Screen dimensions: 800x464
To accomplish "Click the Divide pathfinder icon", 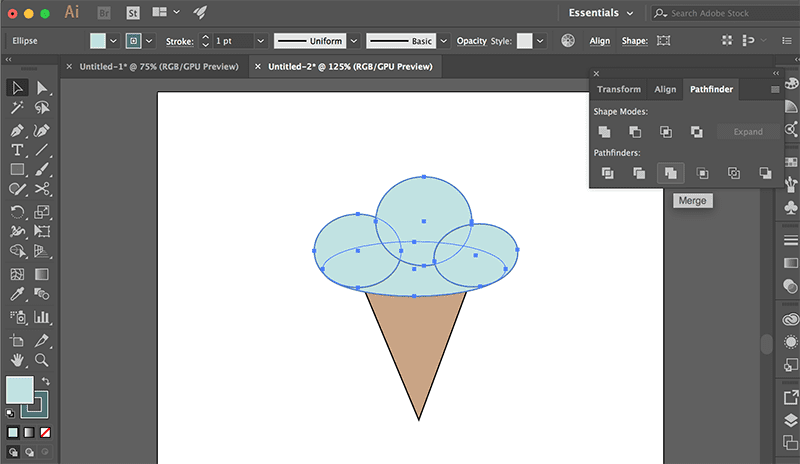I will (x=606, y=173).
